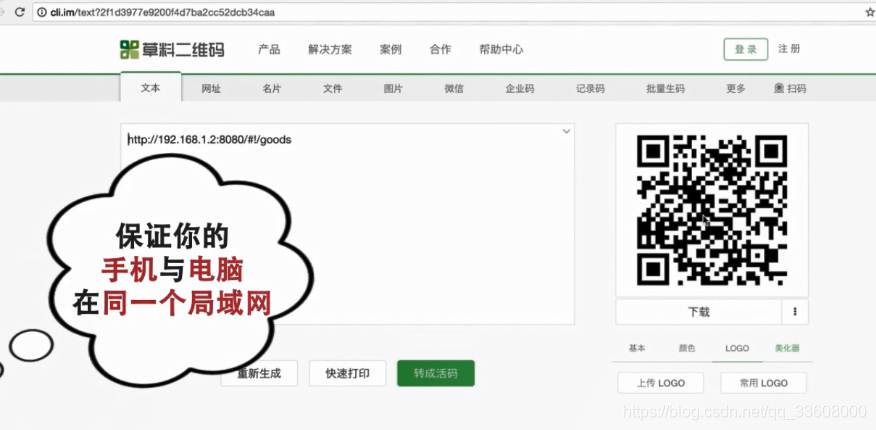Open the 美化器 tab
Viewport: 876px width, 430px height.
(x=787, y=348)
